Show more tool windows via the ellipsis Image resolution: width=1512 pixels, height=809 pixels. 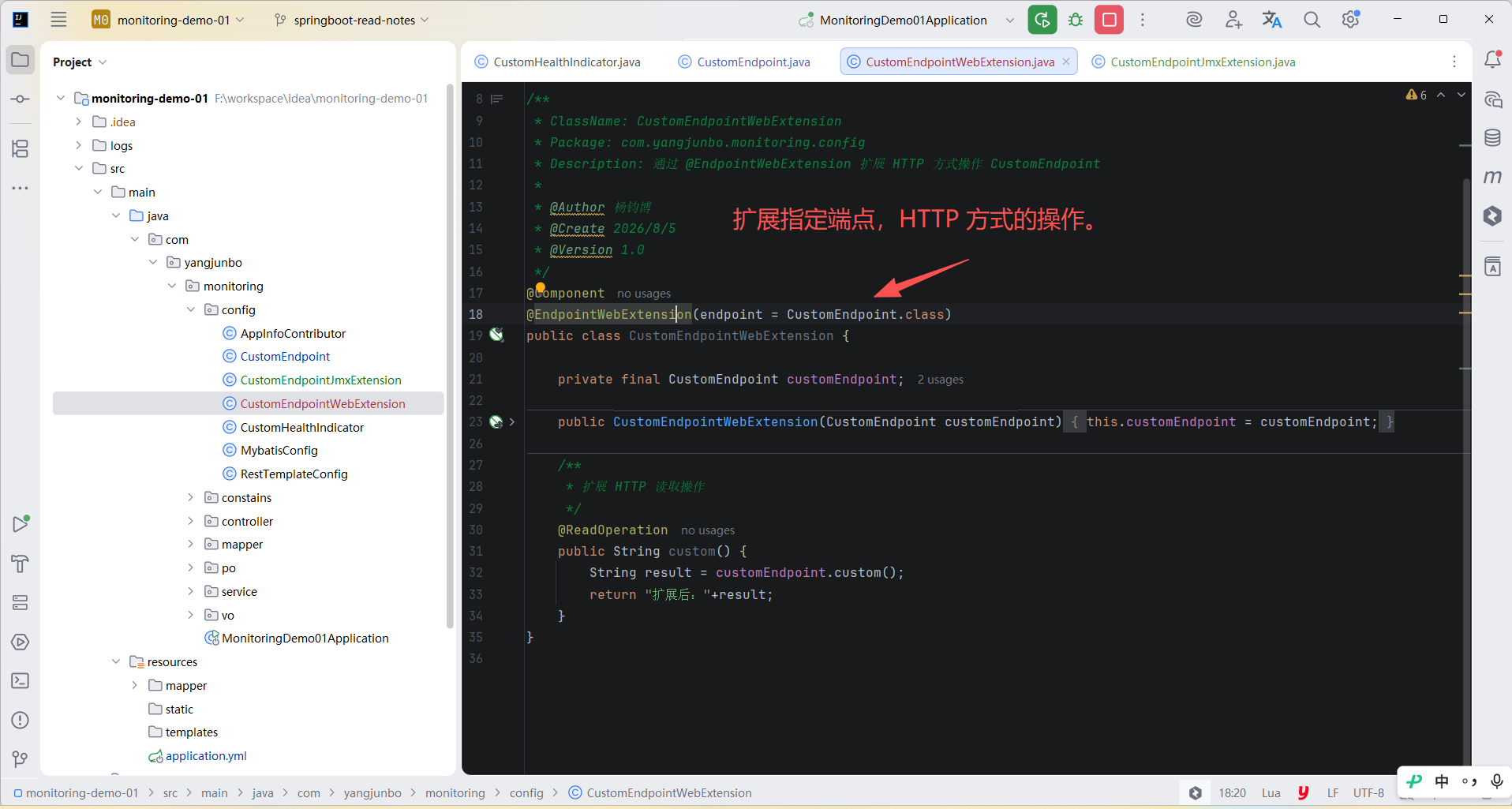click(x=21, y=188)
